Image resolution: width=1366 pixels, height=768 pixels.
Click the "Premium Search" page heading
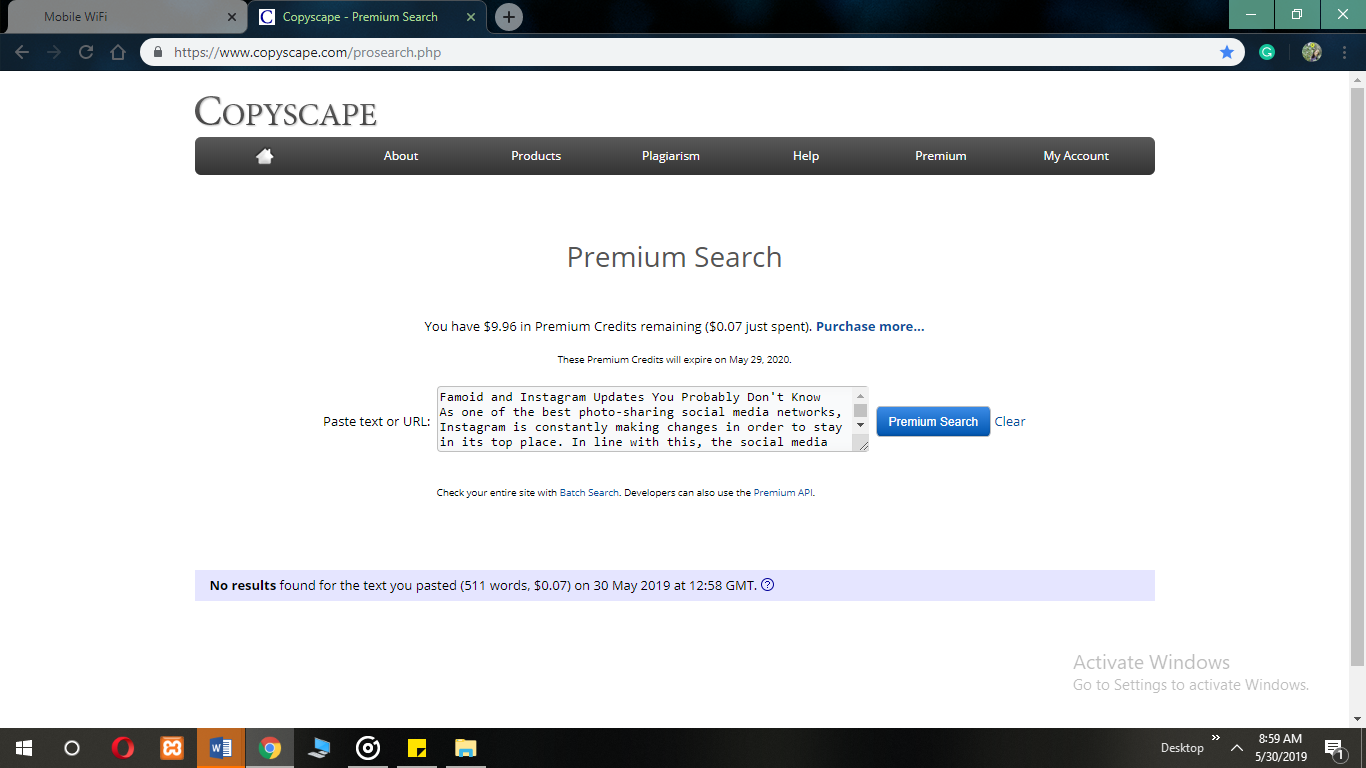674,257
